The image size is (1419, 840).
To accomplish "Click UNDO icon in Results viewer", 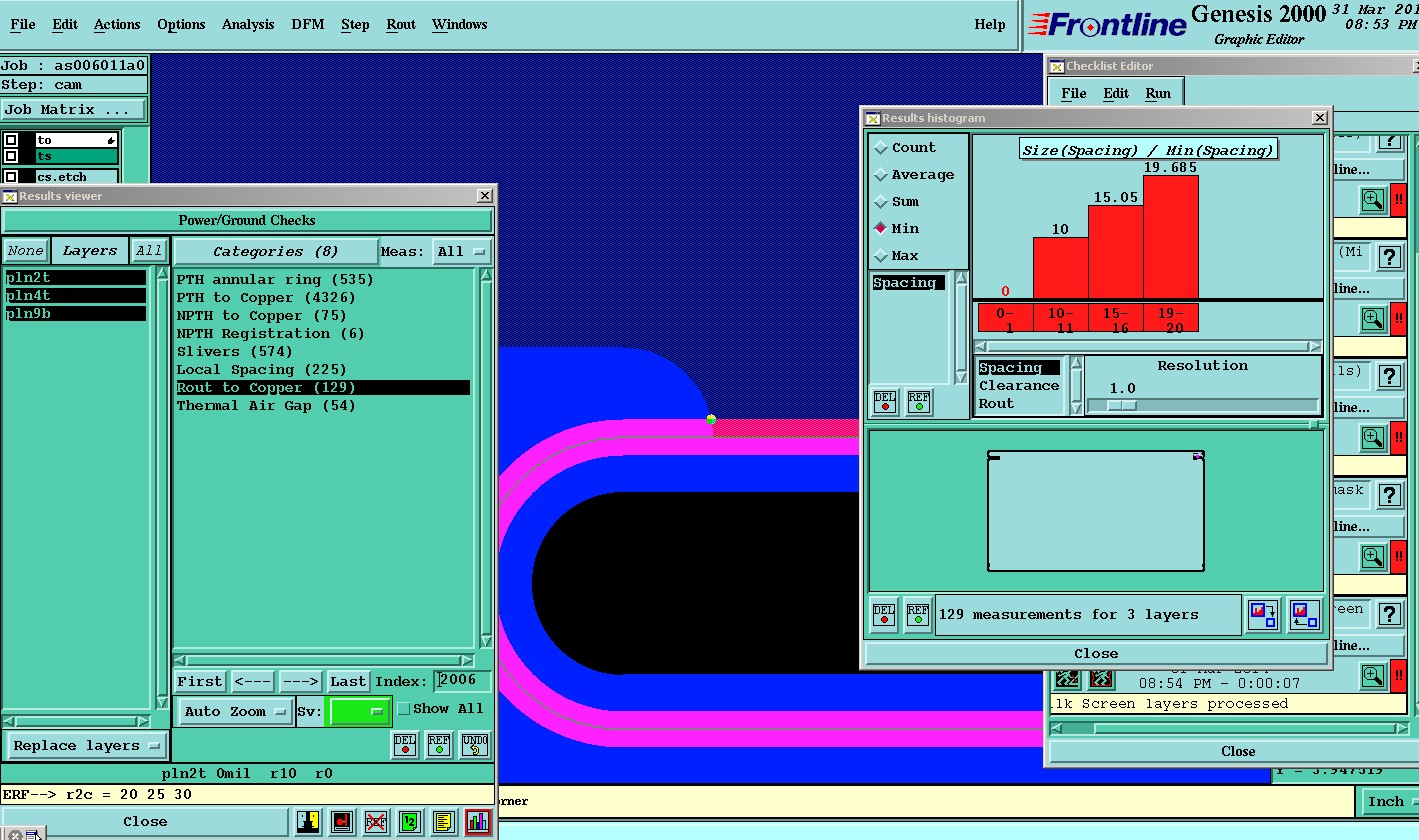I will click(x=474, y=744).
